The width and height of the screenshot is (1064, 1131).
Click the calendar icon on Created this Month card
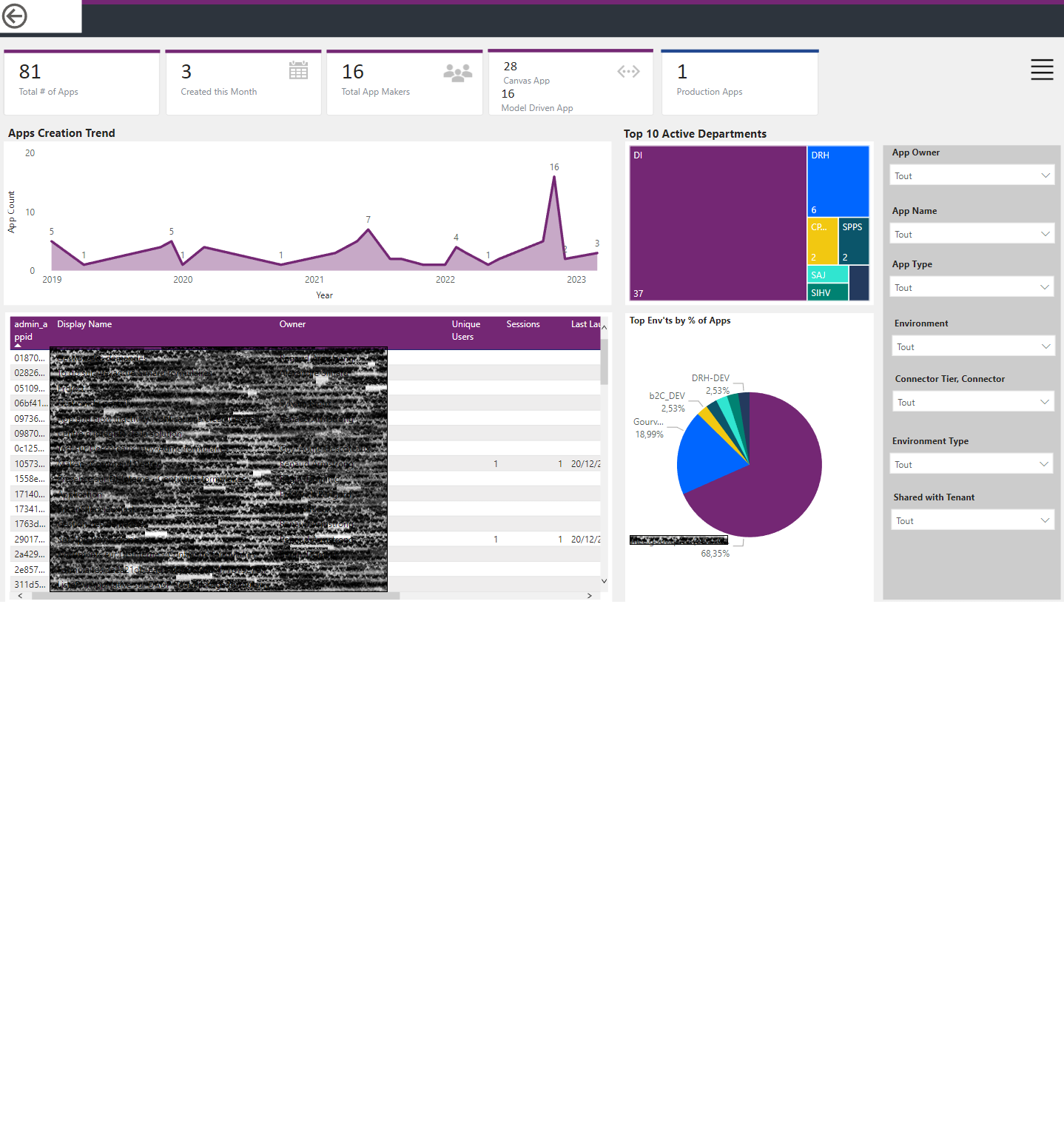point(298,70)
